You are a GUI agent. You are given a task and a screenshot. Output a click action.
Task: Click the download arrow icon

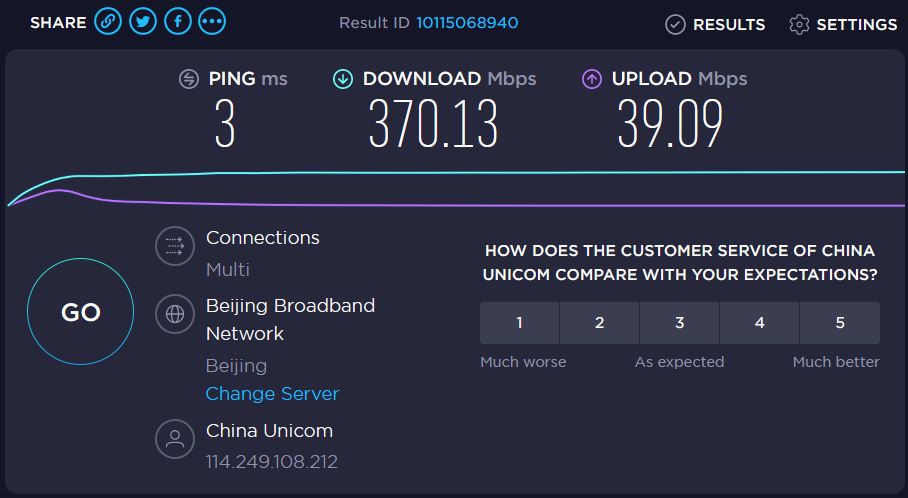tap(343, 79)
